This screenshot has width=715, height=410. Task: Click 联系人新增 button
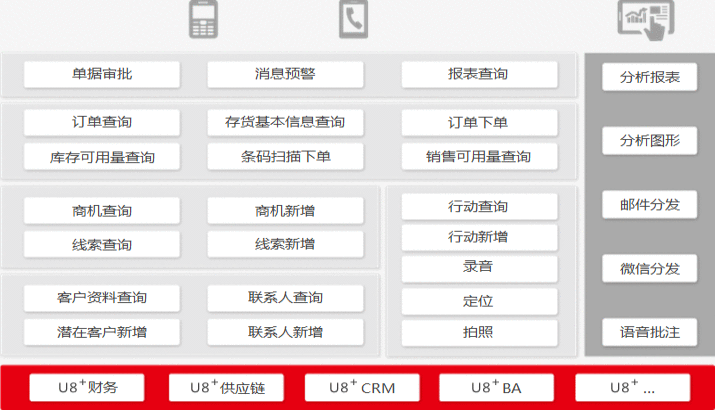click(285, 332)
